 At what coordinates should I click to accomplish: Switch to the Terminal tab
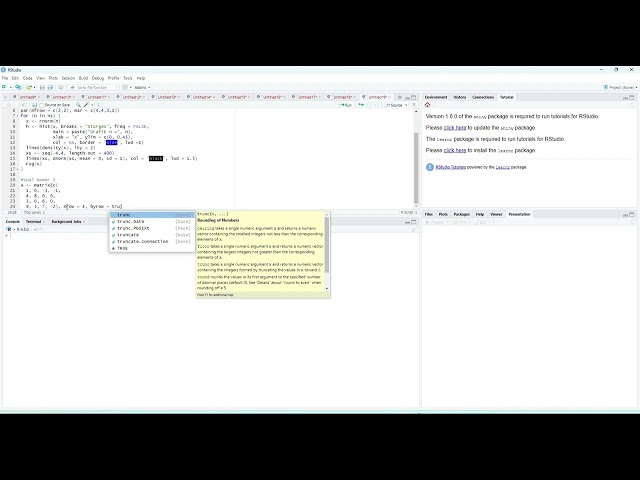pyautogui.click(x=33, y=222)
